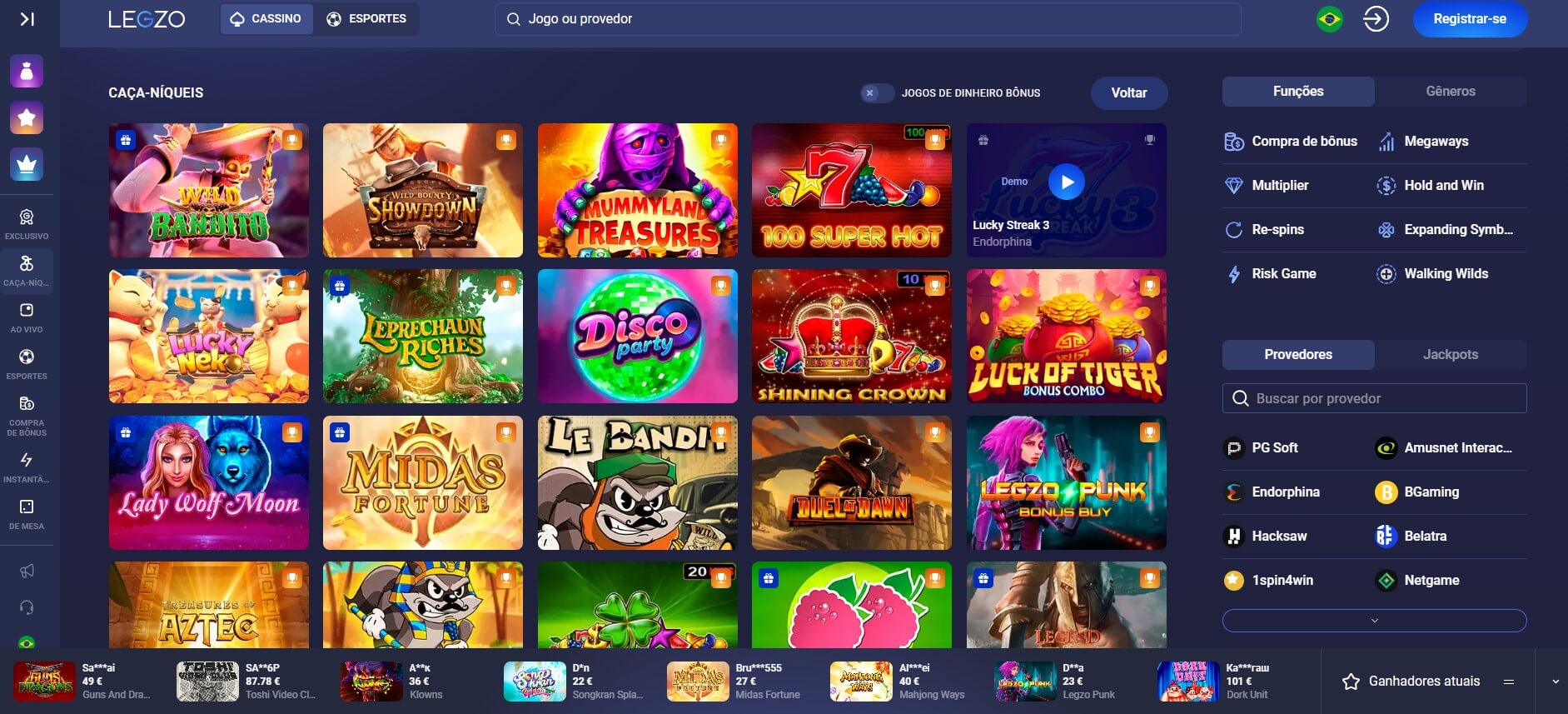The image size is (1568, 714).
Task: Switch to the Cassino tab
Action: tap(266, 18)
